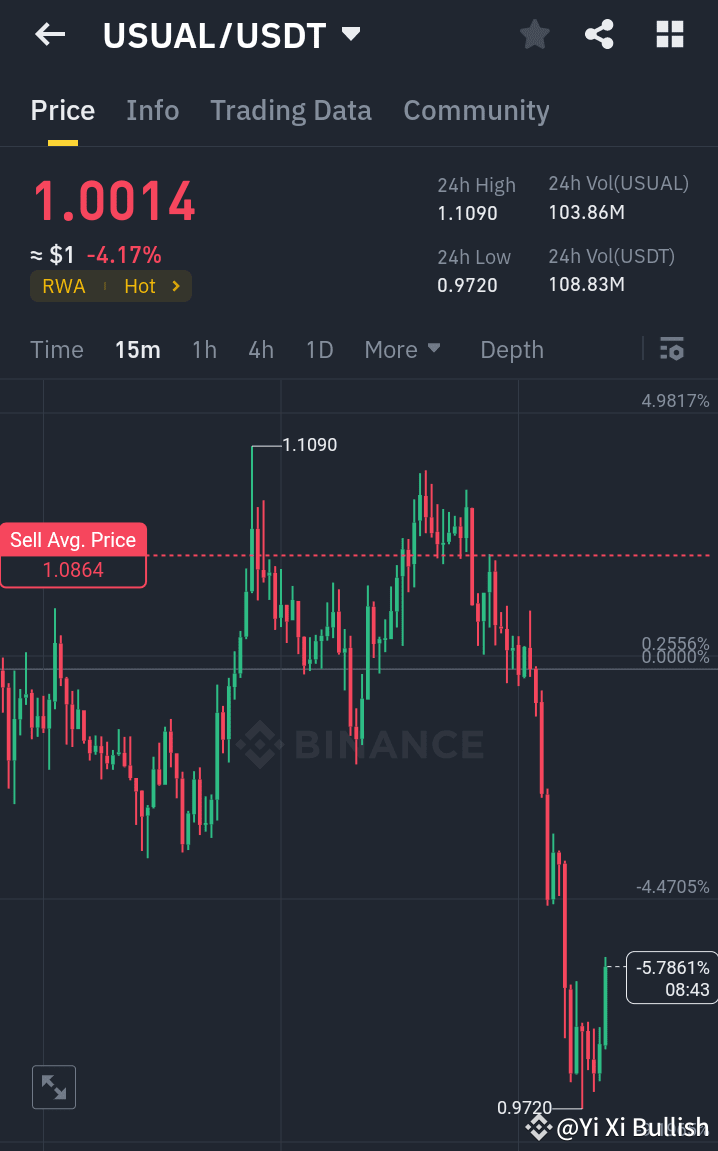Switch to the Trading Data tab

(290, 110)
